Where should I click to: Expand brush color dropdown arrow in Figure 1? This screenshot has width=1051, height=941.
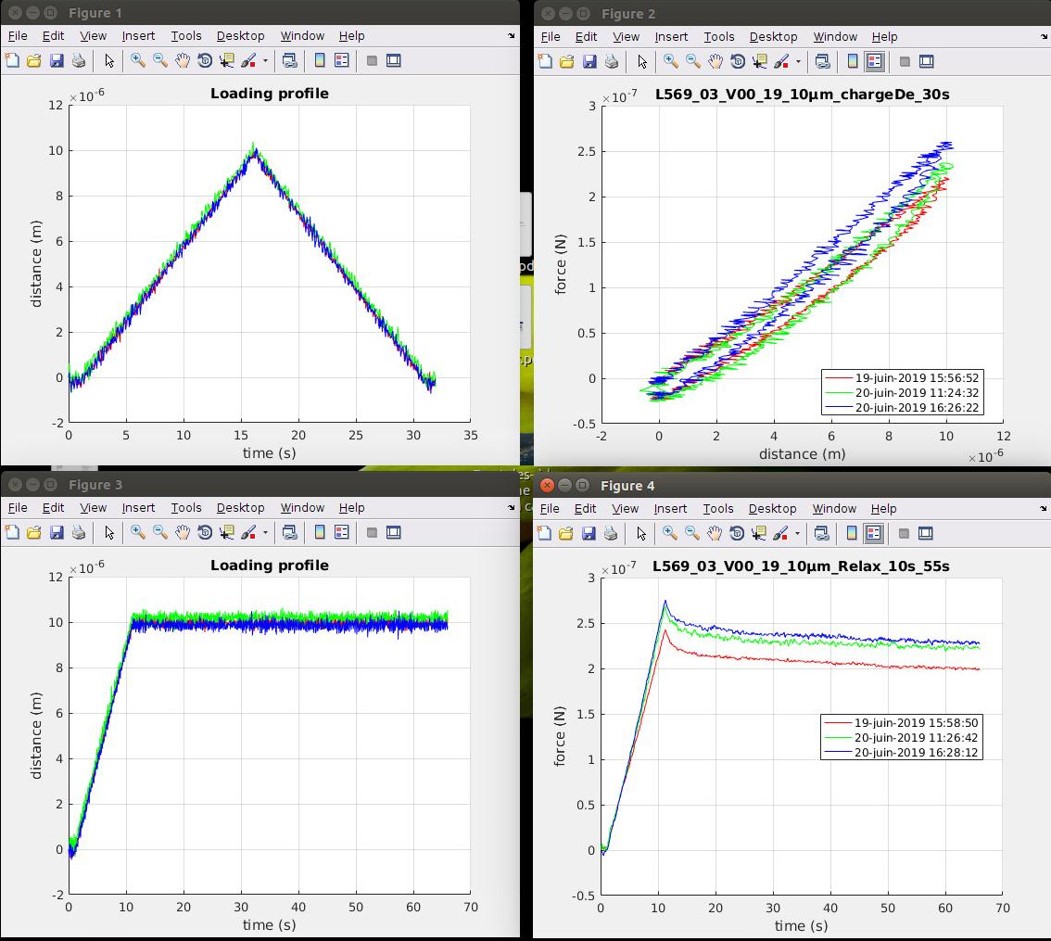(266, 61)
